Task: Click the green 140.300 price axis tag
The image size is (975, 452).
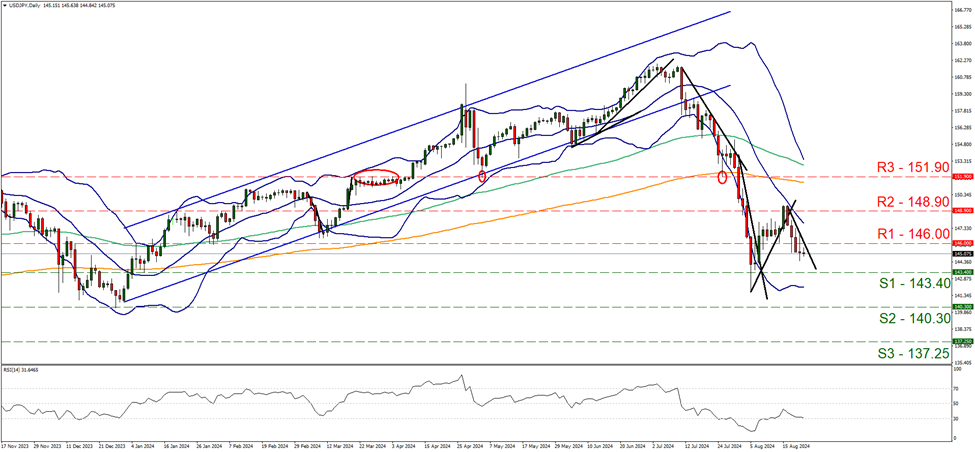Action: click(x=961, y=307)
